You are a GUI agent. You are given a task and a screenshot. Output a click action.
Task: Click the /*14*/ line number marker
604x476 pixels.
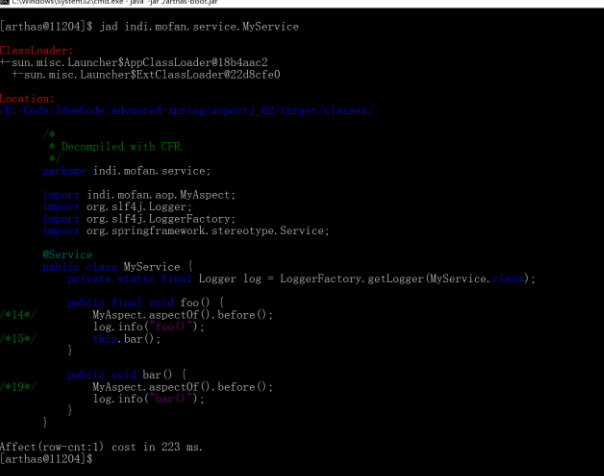[18, 315]
